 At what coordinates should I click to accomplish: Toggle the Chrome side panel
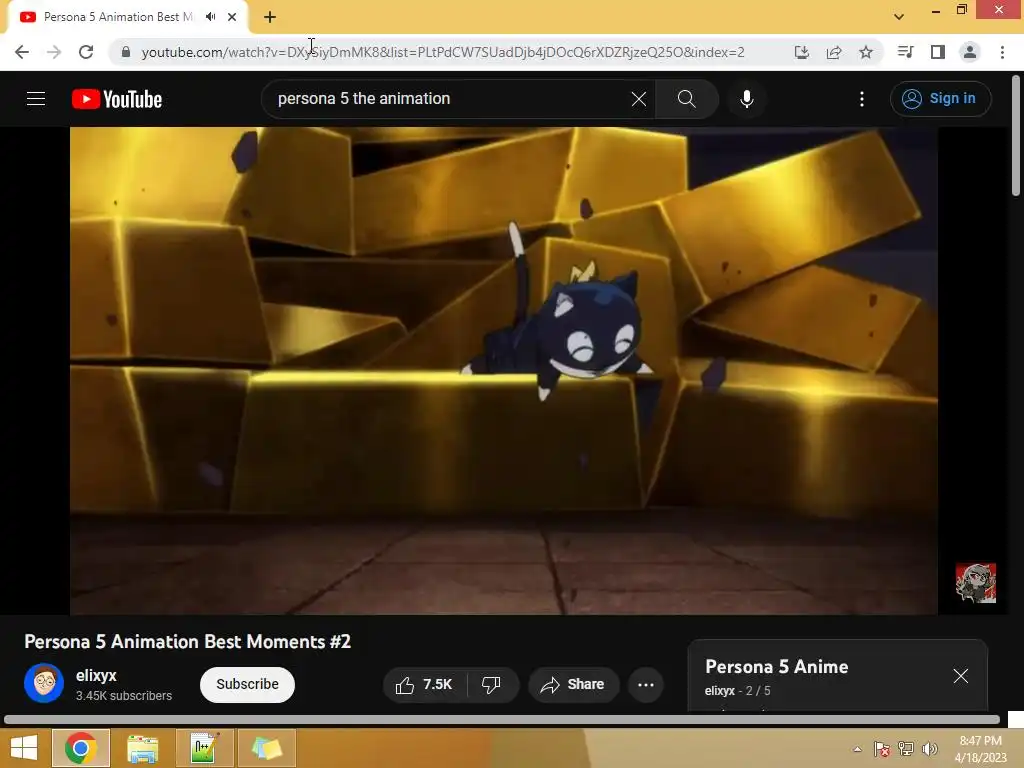(938, 52)
